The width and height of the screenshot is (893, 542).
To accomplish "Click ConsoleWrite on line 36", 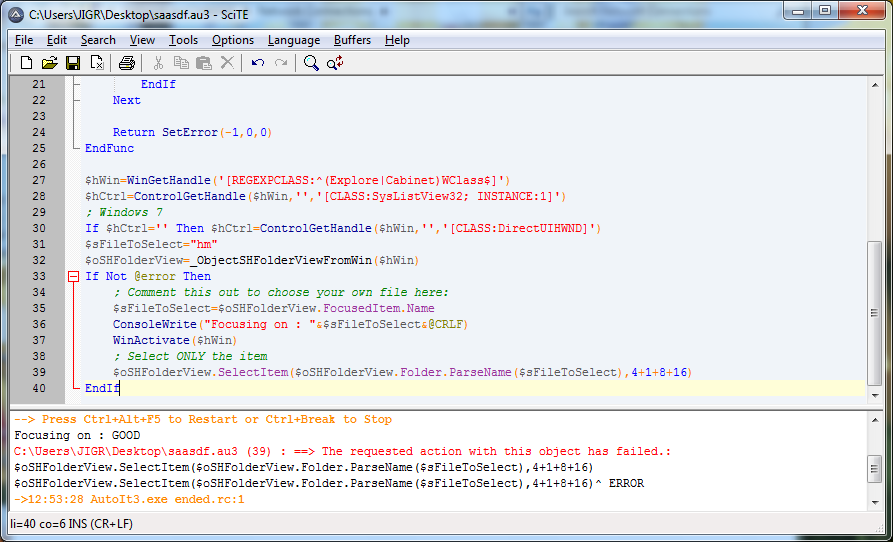I will 155,325.
